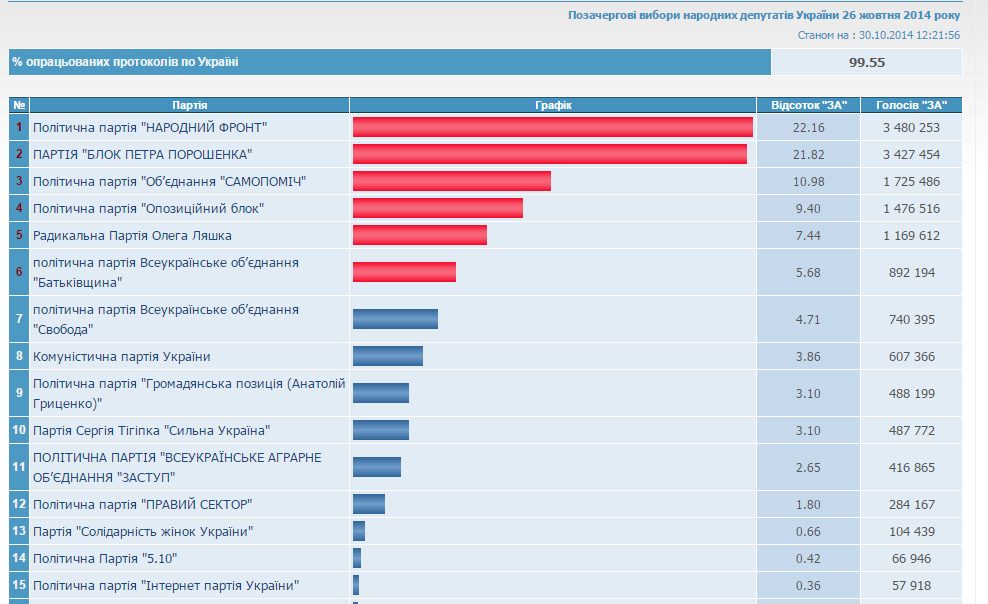Image resolution: width=988 pixels, height=604 pixels.
Task: Click the timestamp 30.10.2014 12:21:56
Action: click(x=909, y=35)
